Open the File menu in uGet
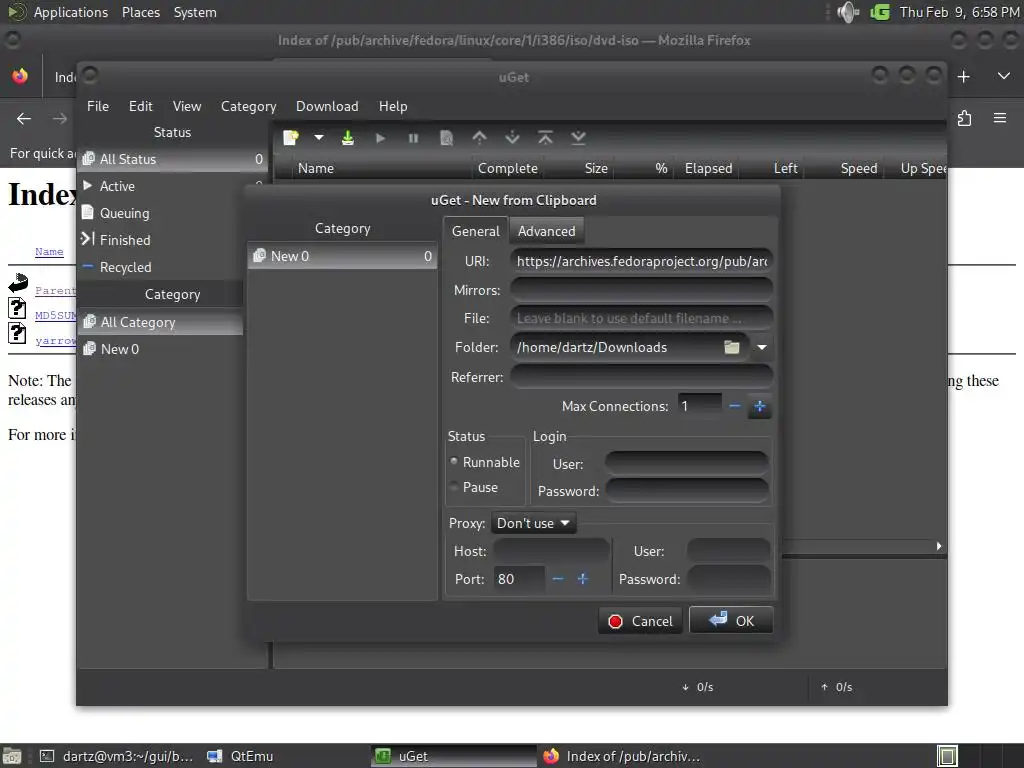The height and width of the screenshot is (768, 1024). 98,106
